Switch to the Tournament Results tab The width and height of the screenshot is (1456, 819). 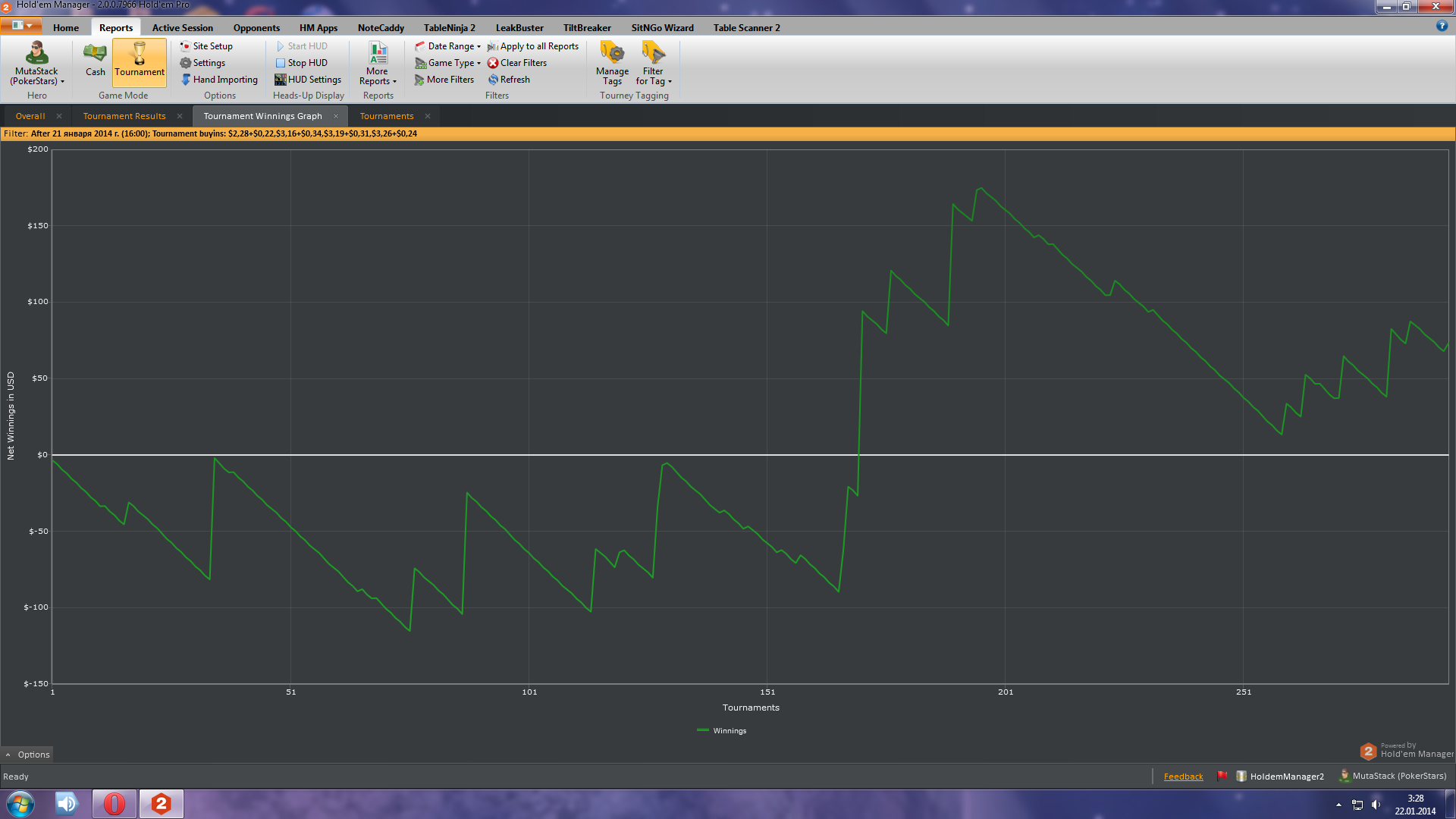pos(124,116)
